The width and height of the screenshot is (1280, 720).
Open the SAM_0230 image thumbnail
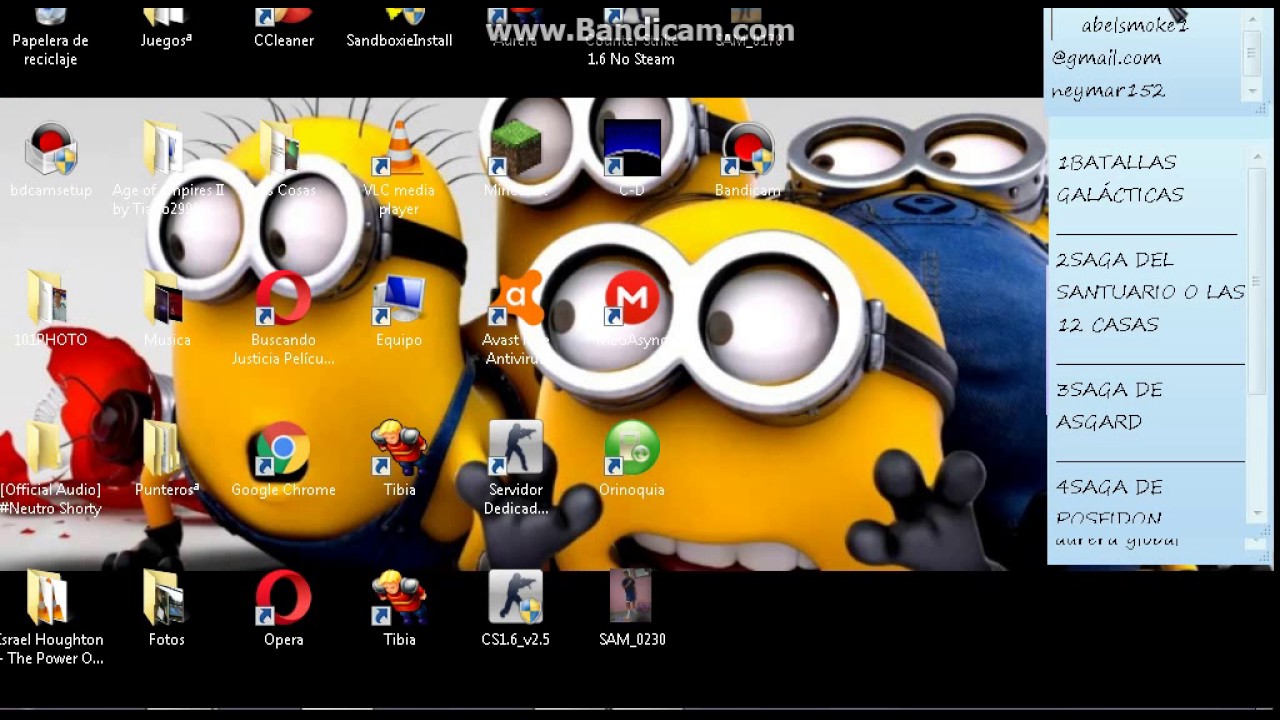click(632, 608)
